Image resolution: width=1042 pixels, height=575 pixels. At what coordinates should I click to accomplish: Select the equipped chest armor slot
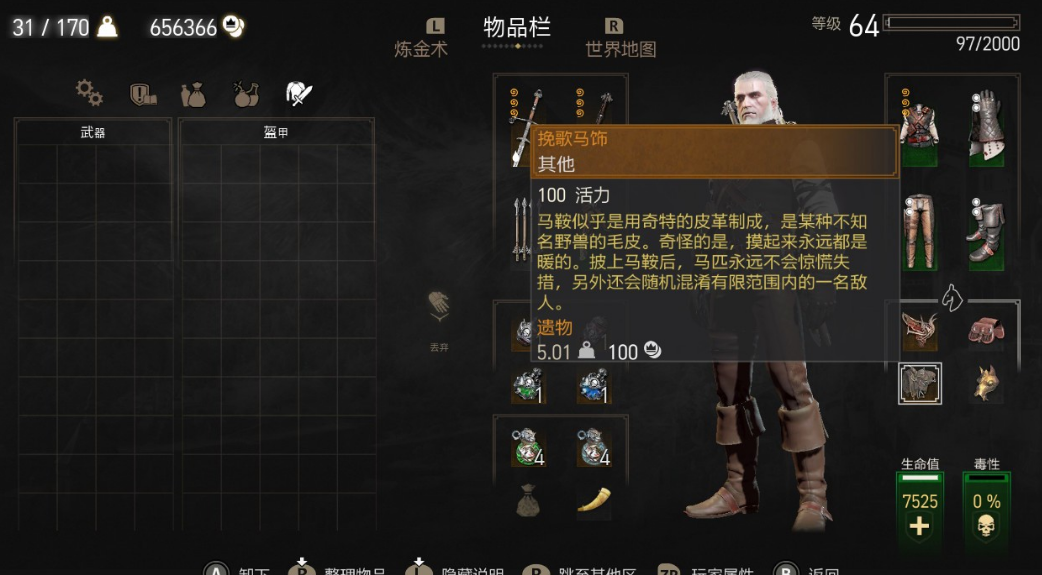click(920, 127)
